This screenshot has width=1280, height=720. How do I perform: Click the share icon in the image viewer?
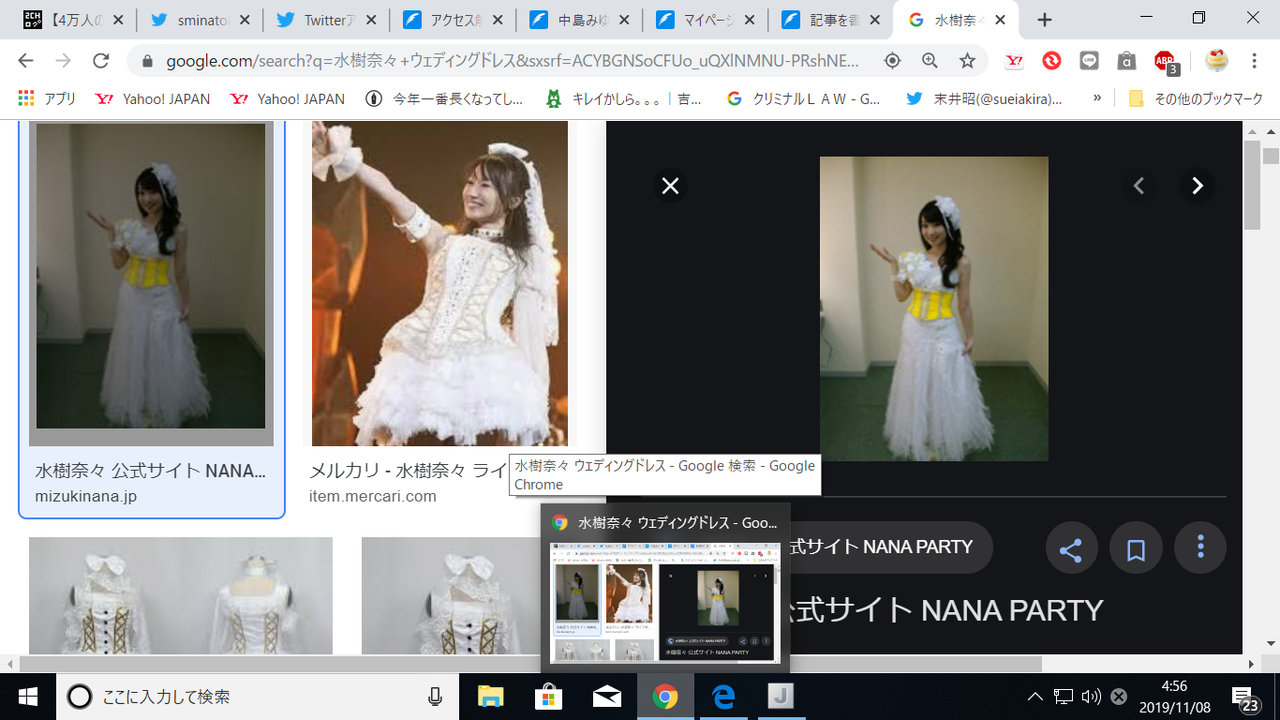pos(1071,547)
